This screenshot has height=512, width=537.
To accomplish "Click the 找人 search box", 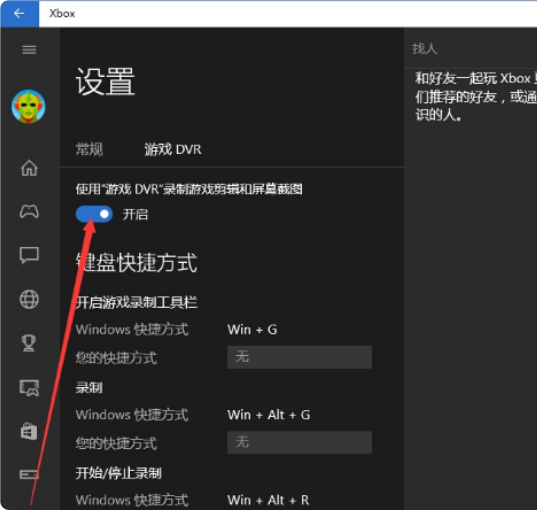I will click(470, 48).
